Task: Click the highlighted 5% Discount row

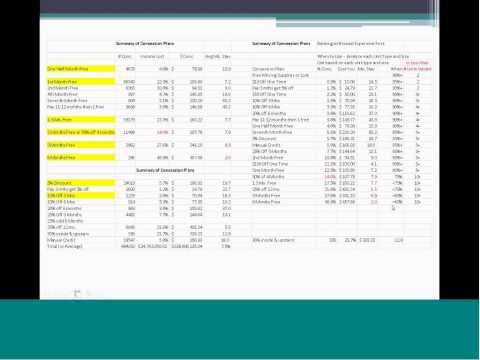Action: [x=81, y=183]
